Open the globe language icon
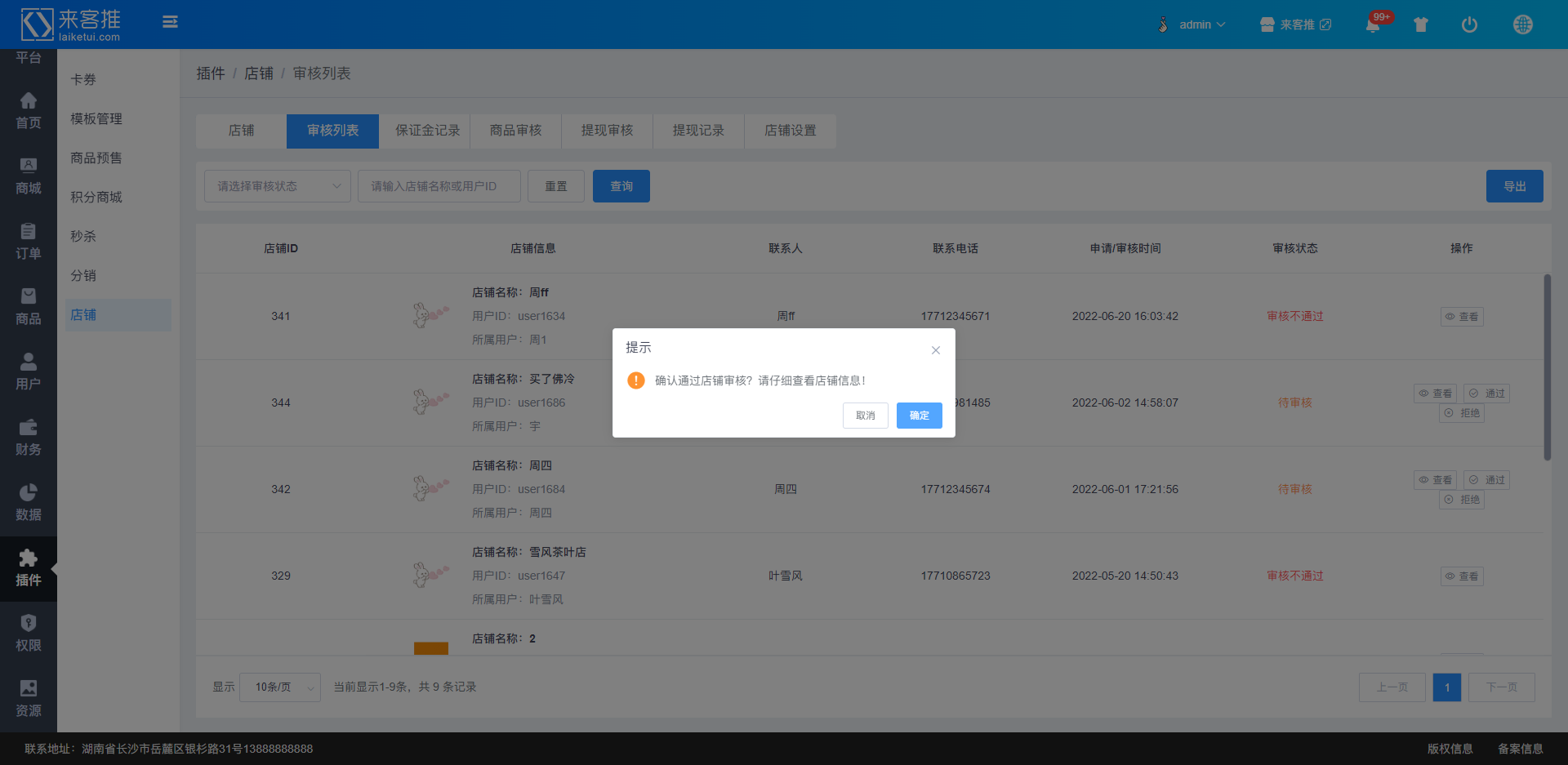 point(1522,24)
